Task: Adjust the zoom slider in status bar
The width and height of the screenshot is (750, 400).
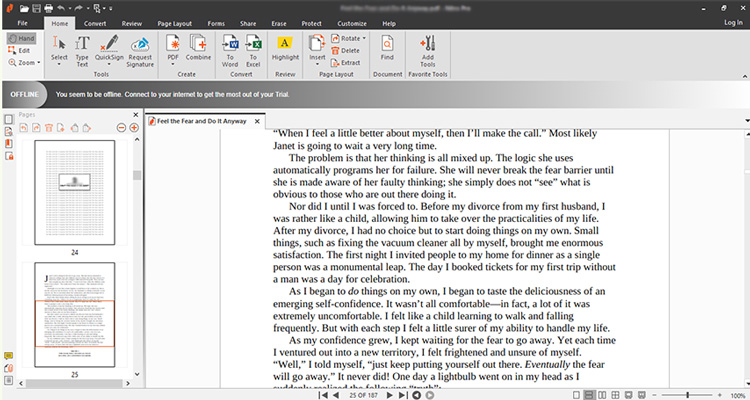Action: [x=688, y=395]
